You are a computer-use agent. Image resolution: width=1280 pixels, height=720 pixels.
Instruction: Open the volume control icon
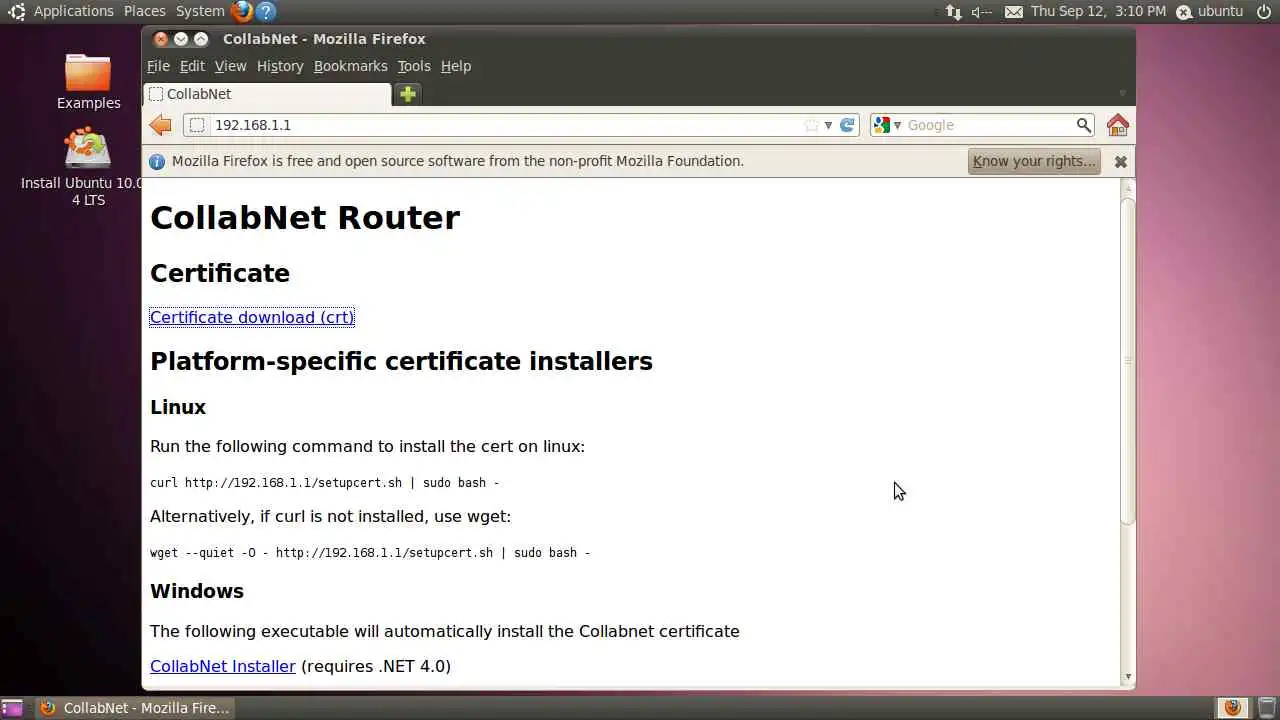(982, 12)
